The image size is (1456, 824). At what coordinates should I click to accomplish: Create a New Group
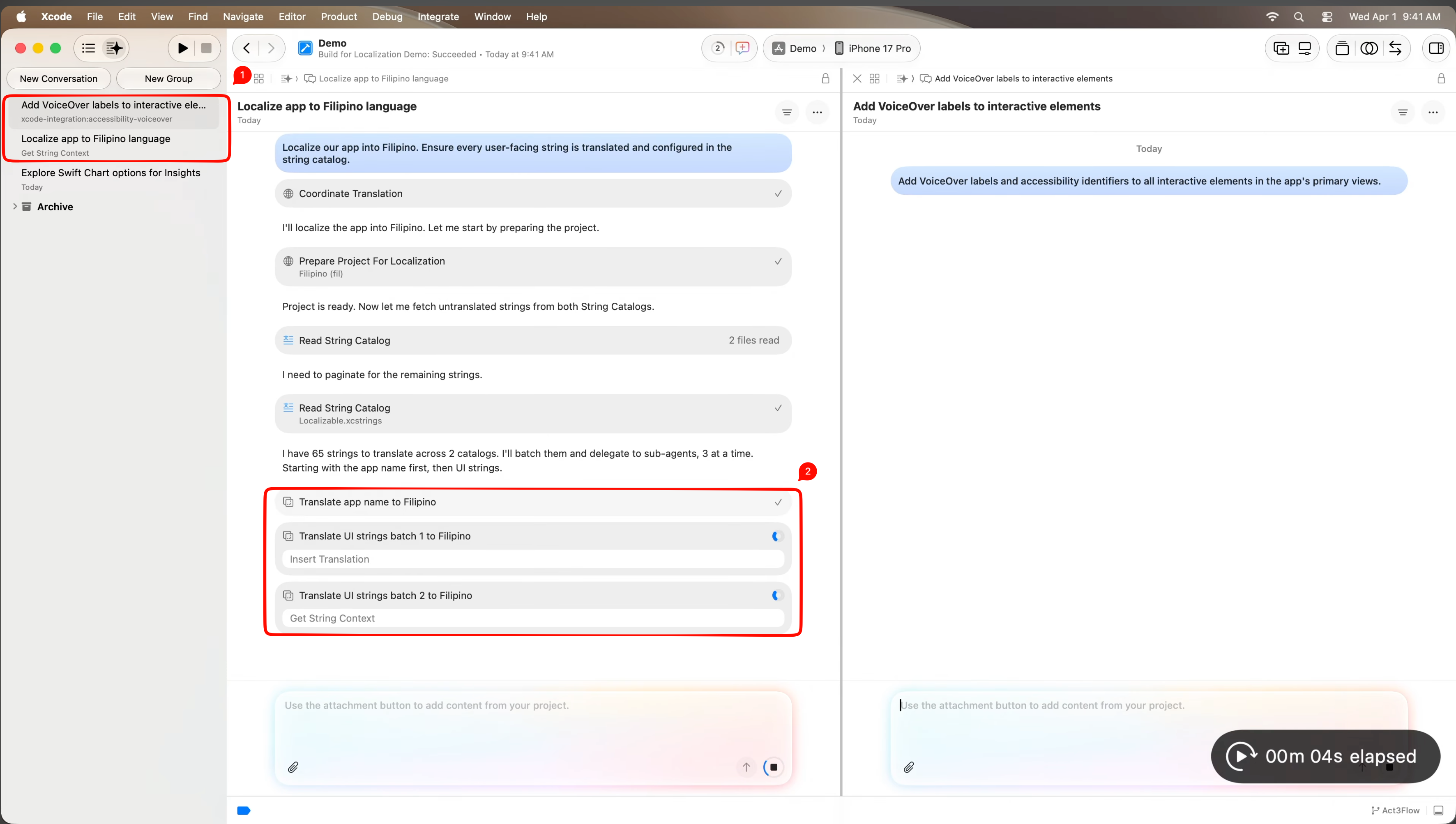coord(168,79)
